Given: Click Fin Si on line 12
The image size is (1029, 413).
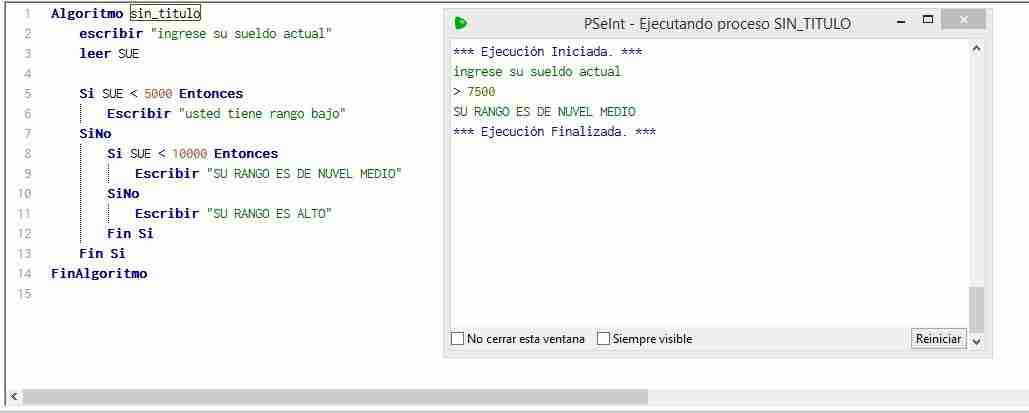Looking at the screenshot, I should (131, 234).
